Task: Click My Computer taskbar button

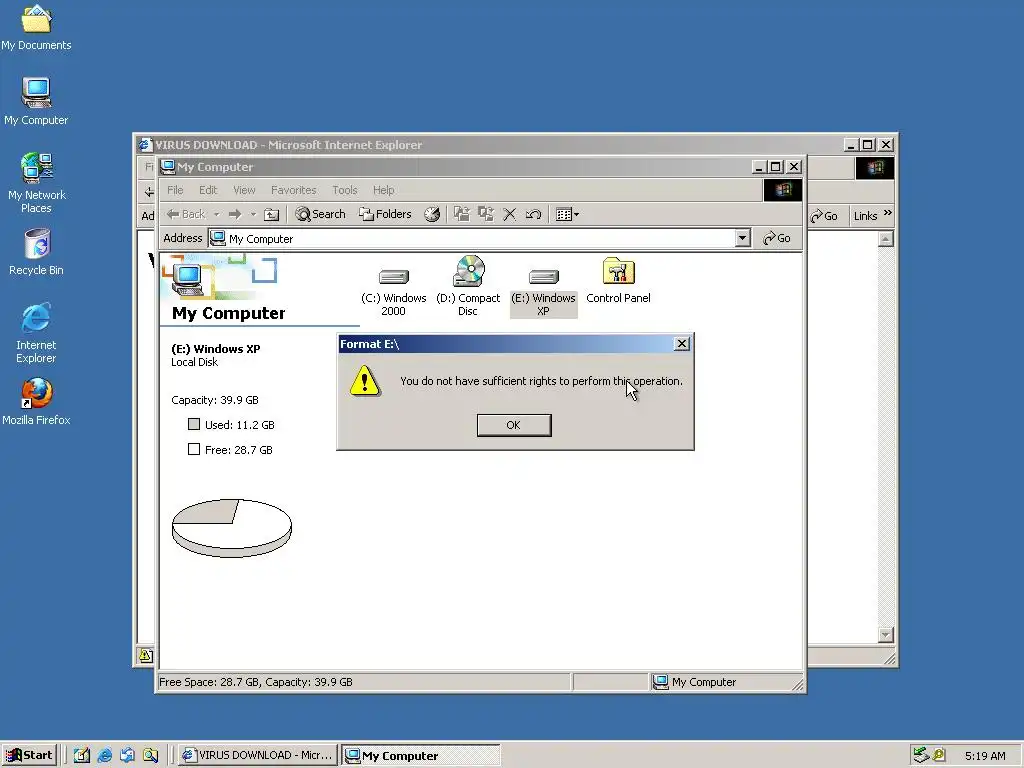Action: 421,755
